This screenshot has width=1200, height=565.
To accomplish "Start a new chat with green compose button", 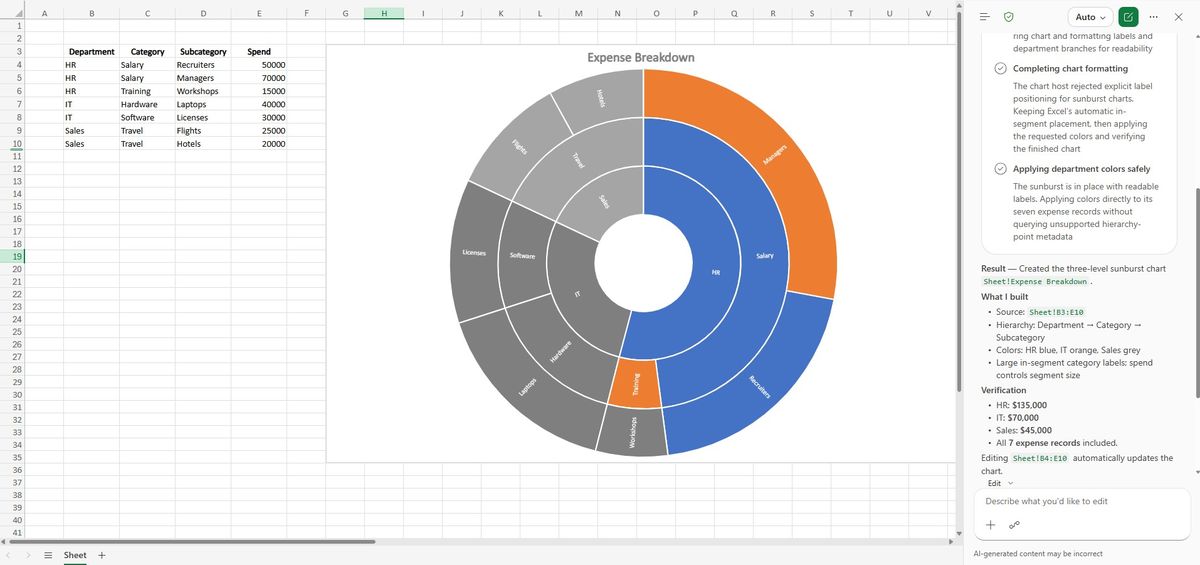I will (x=1129, y=17).
